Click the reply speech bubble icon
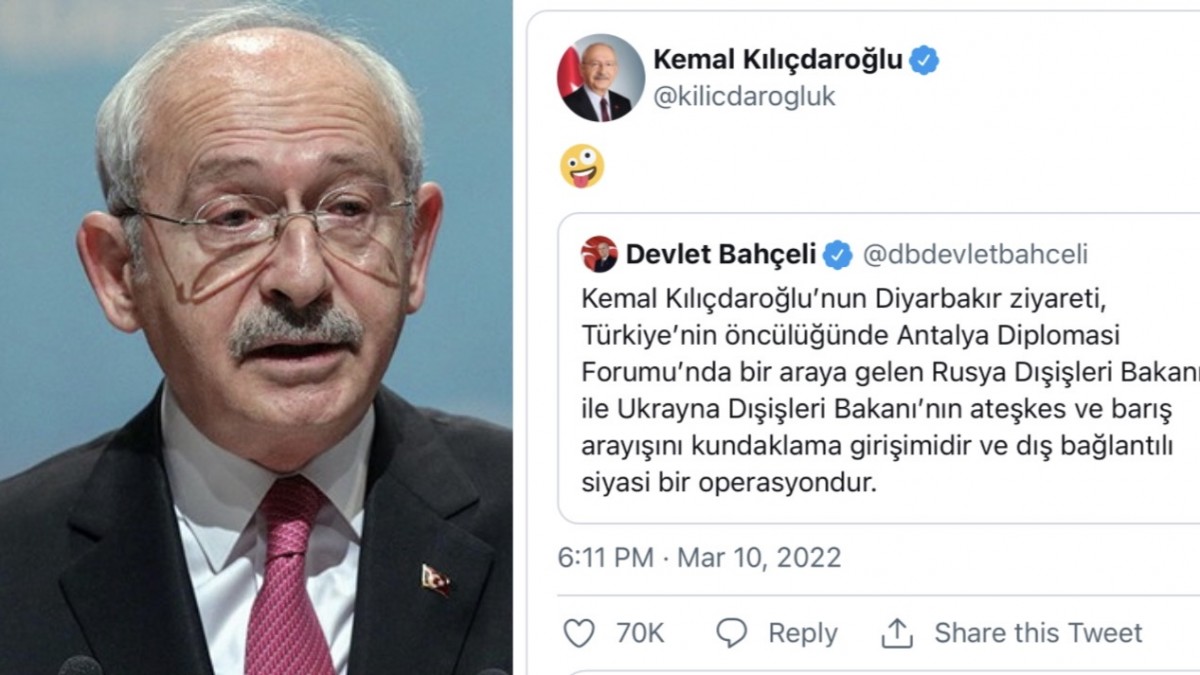1200x675 pixels. click(732, 632)
